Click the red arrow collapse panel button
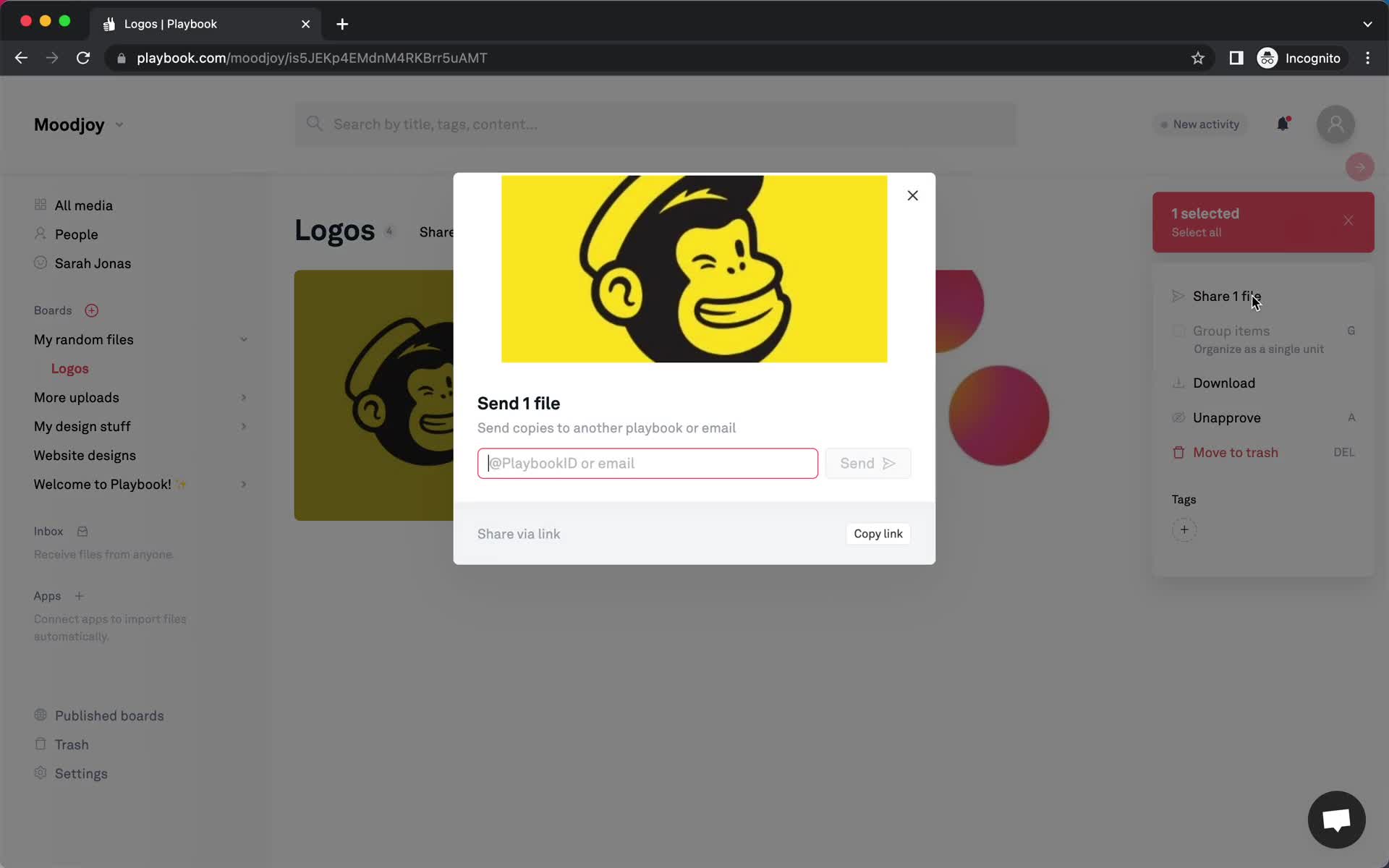The image size is (1389, 868). click(1359, 167)
